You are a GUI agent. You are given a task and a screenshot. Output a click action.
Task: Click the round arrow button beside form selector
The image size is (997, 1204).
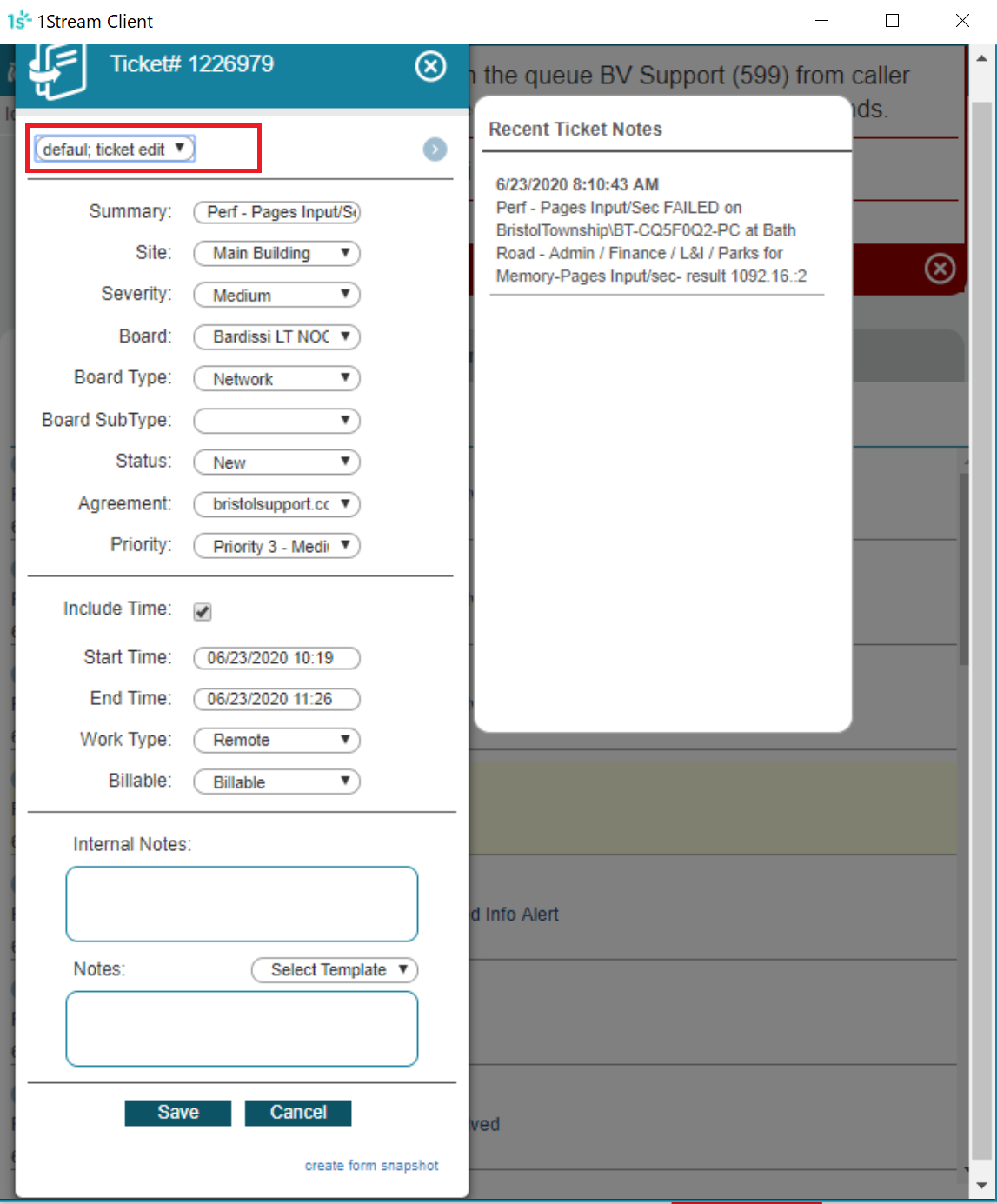click(x=435, y=150)
